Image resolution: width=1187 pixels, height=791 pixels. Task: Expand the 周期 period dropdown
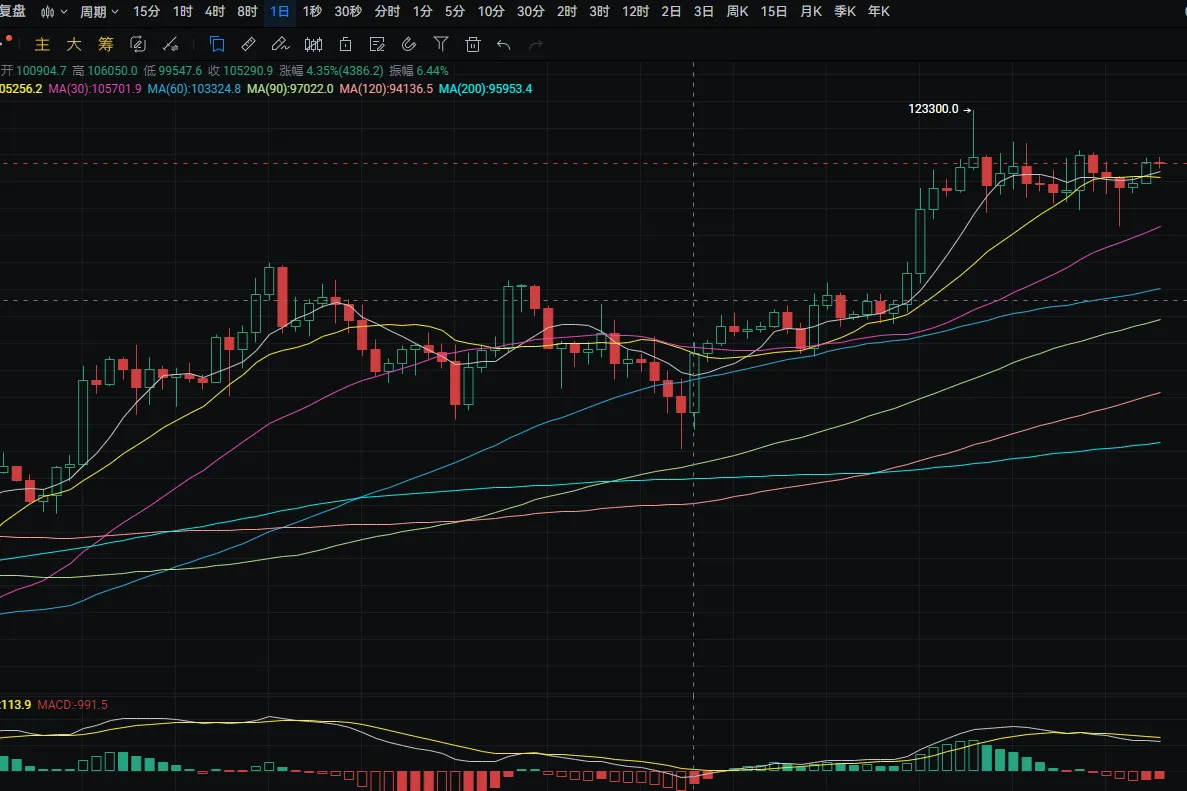point(99,12)
